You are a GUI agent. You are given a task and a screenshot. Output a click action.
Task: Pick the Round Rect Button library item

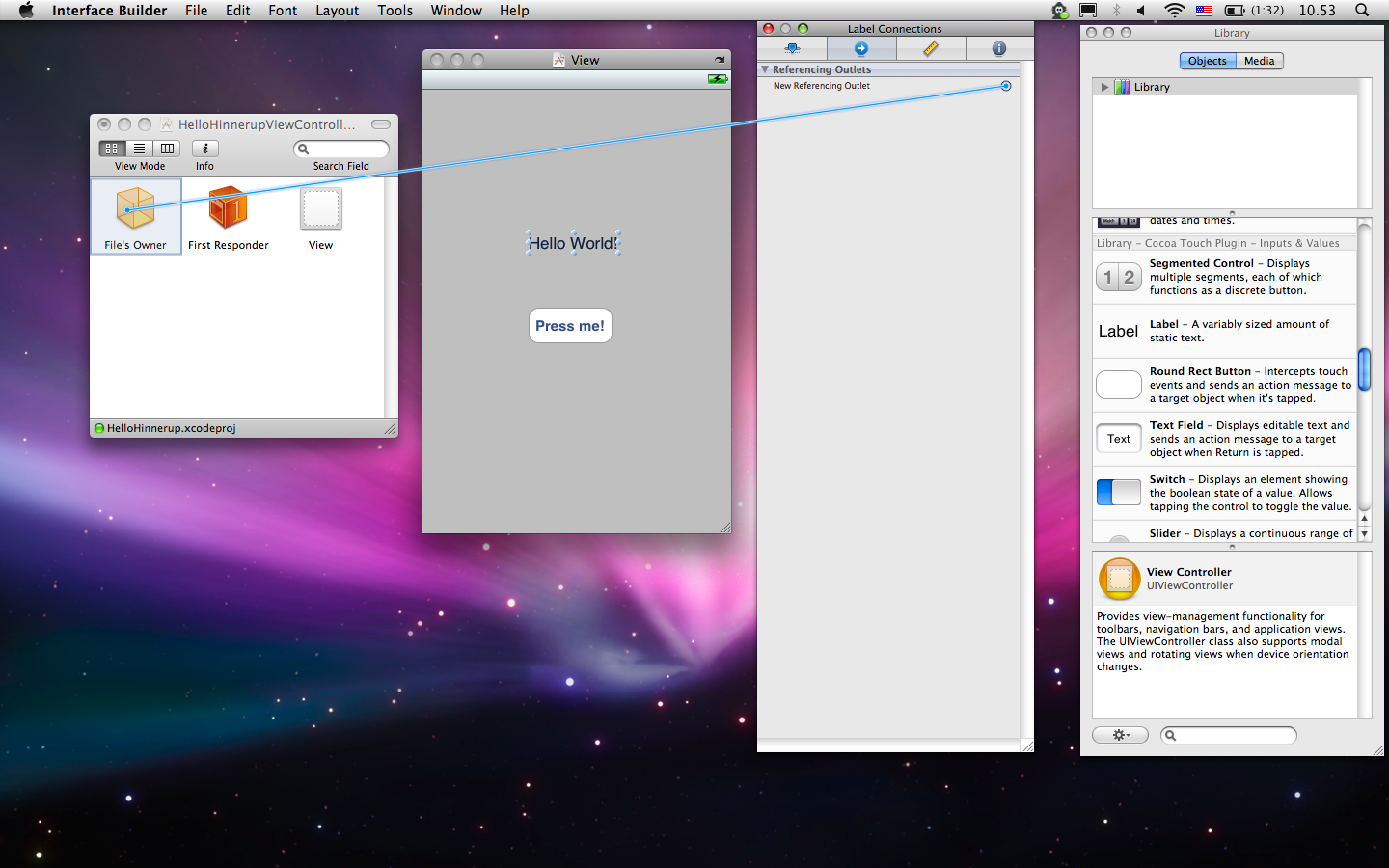(x=1225, y=385)
